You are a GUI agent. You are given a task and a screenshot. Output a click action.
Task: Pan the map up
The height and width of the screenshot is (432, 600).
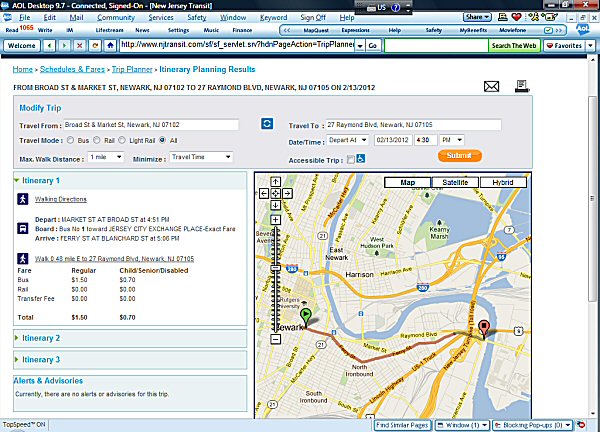276,182
